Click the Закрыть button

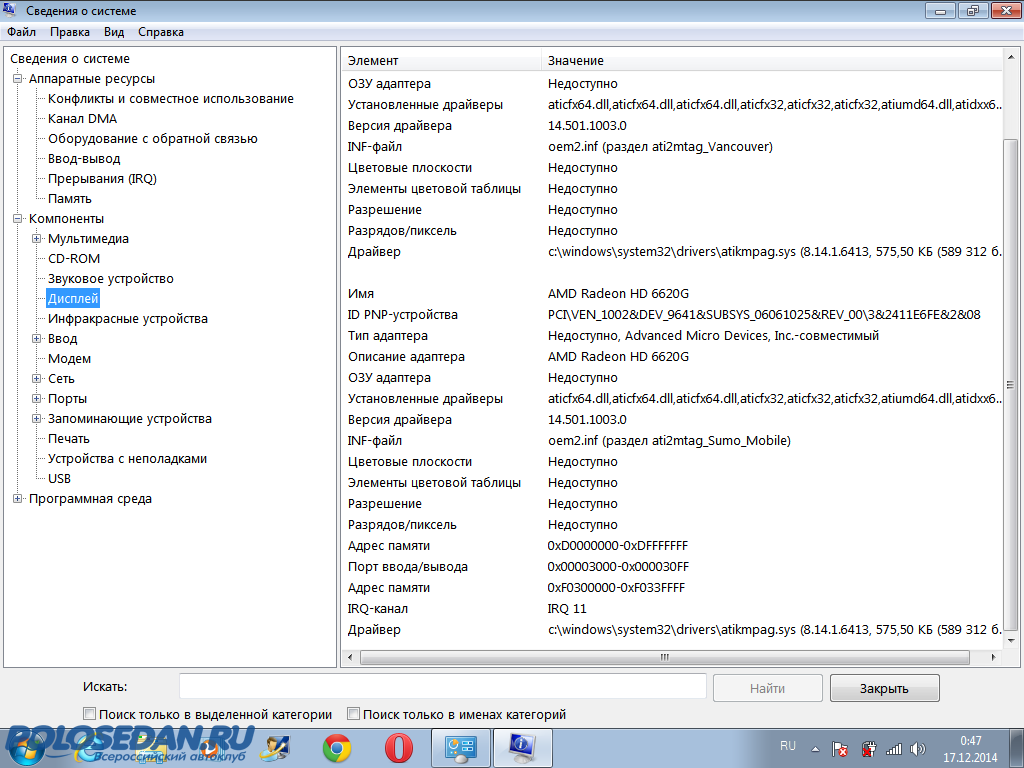[x=884, y=688]
